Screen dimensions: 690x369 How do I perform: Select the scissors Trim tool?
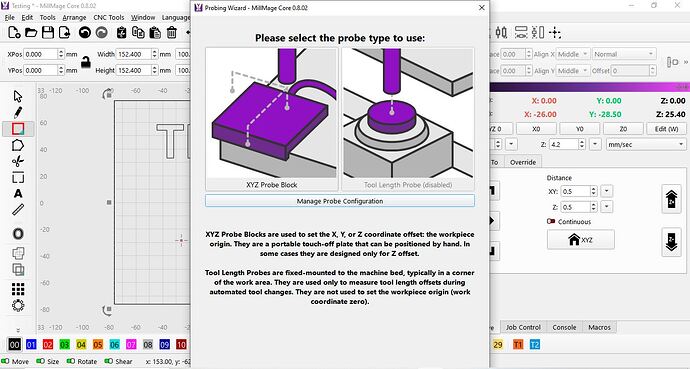[x=18, y=161]
